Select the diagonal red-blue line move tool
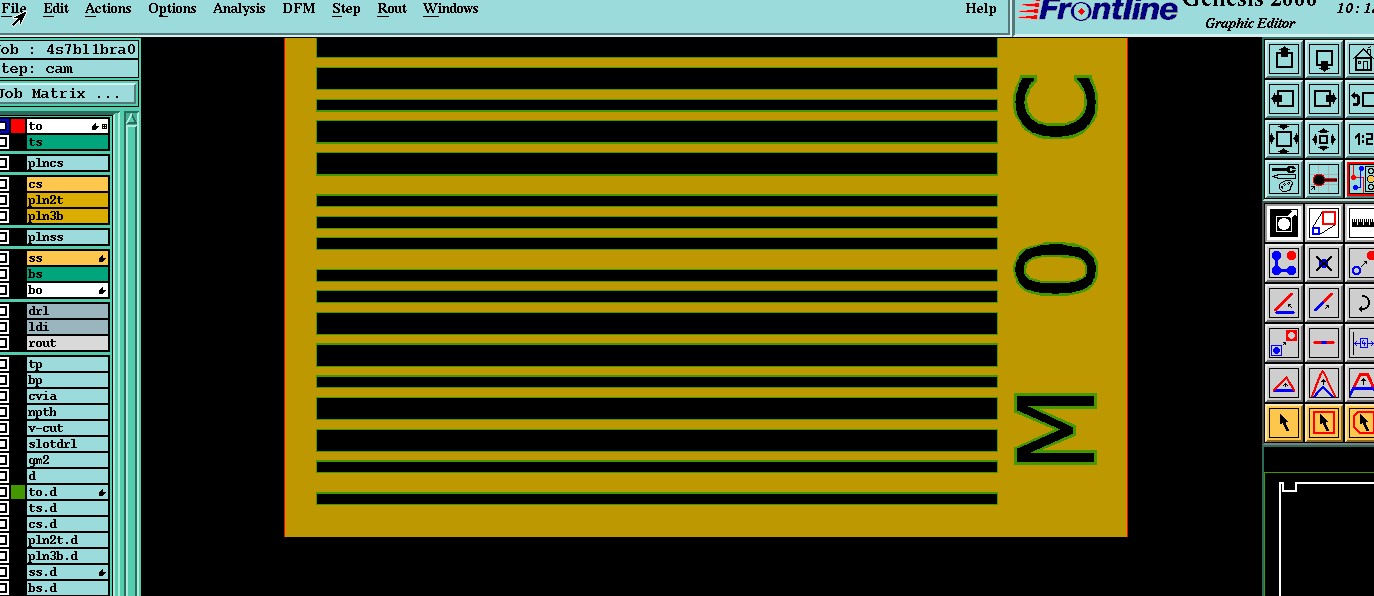The height and width of the screenshot is (596, 1374). 1324,302
